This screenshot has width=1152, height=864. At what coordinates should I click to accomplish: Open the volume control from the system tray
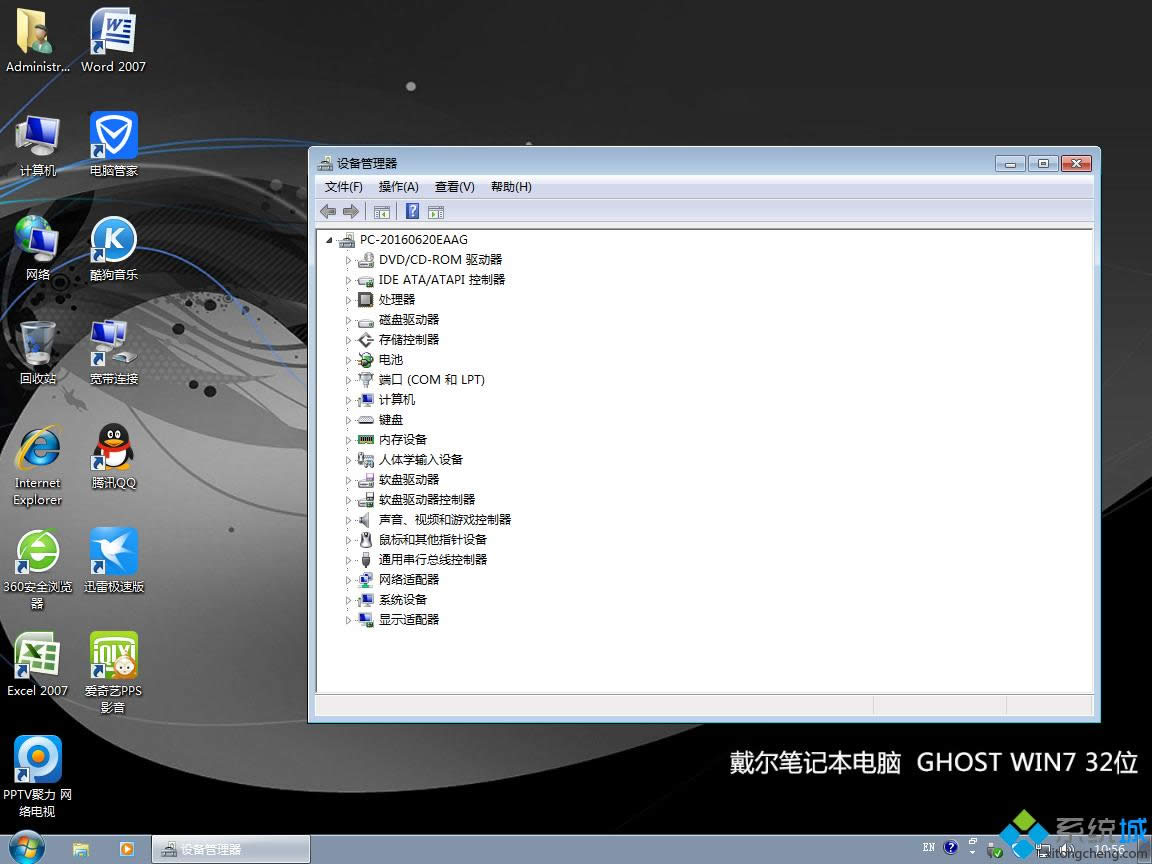tap(1067, 850)
